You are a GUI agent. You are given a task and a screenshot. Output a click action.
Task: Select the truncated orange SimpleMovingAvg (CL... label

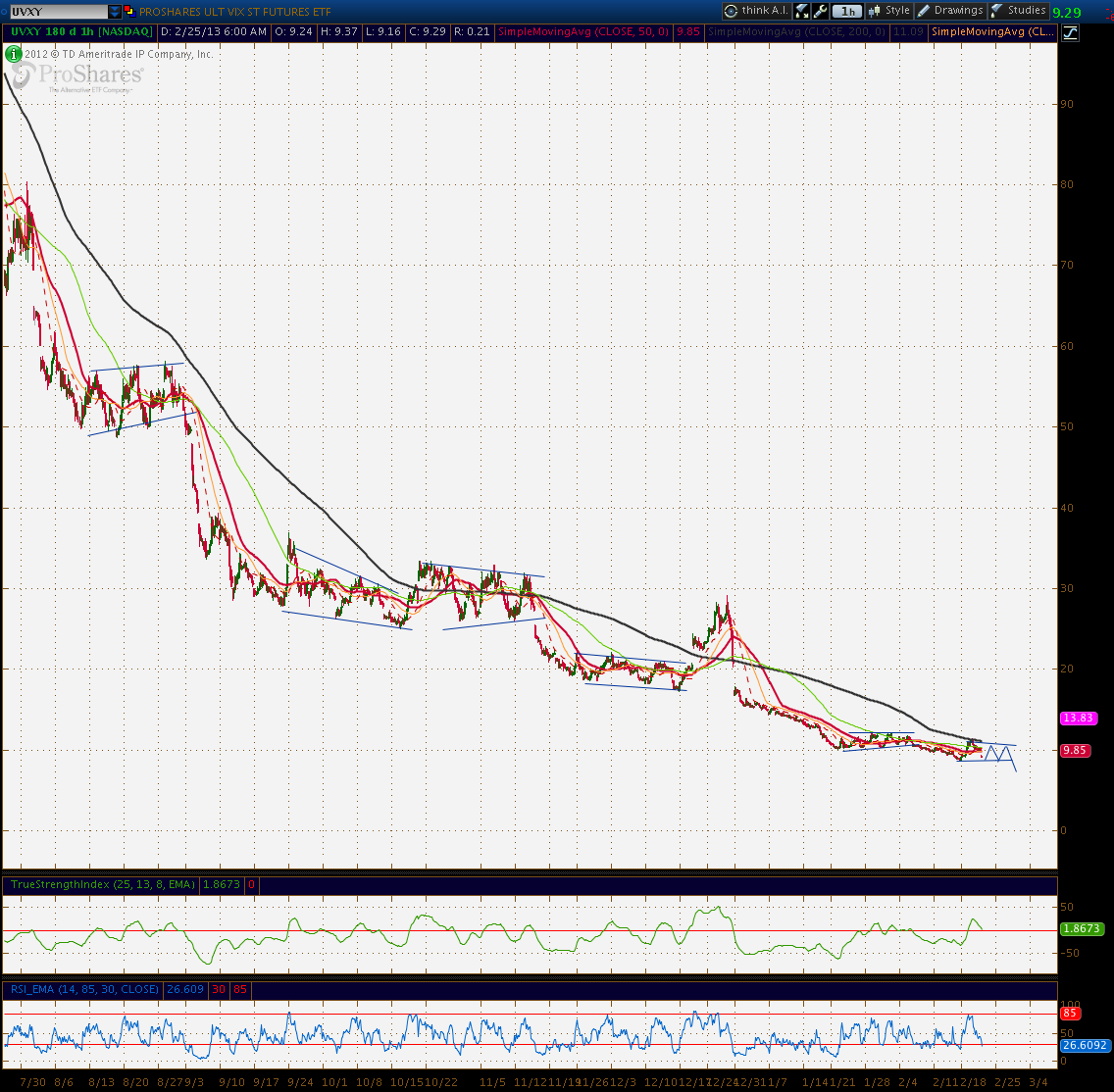click(x=992, y=32)
